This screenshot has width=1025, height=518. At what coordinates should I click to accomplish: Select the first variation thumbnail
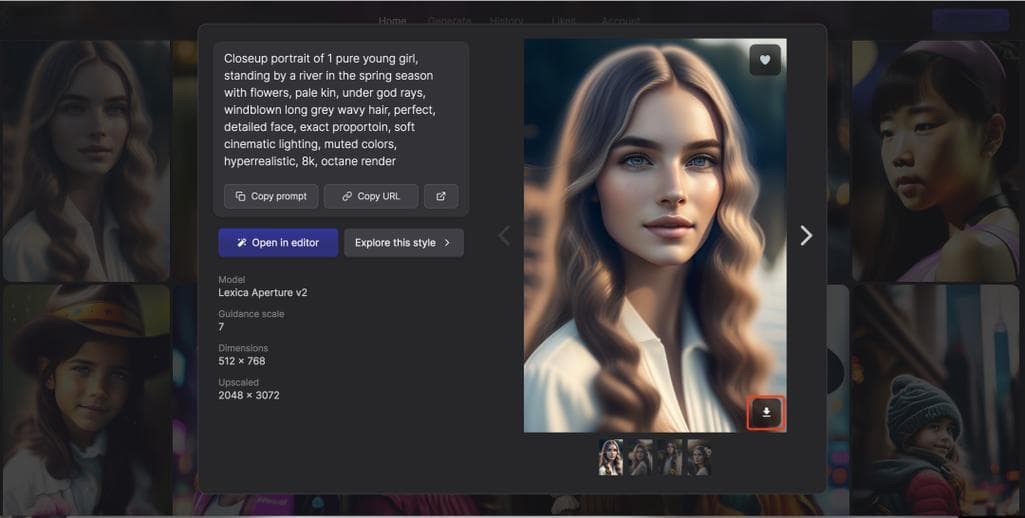tap(611, 457)
